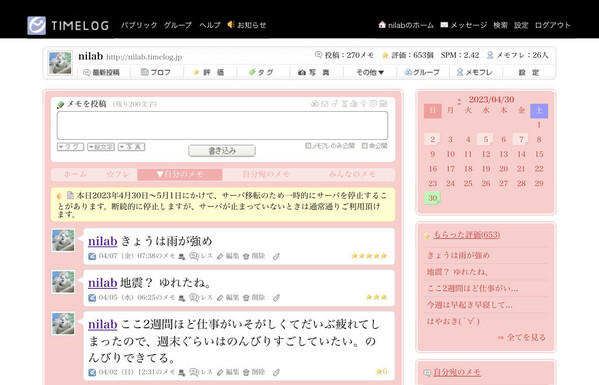Expand the タグ dropdown under the memo box

click(x=70, y=147)
